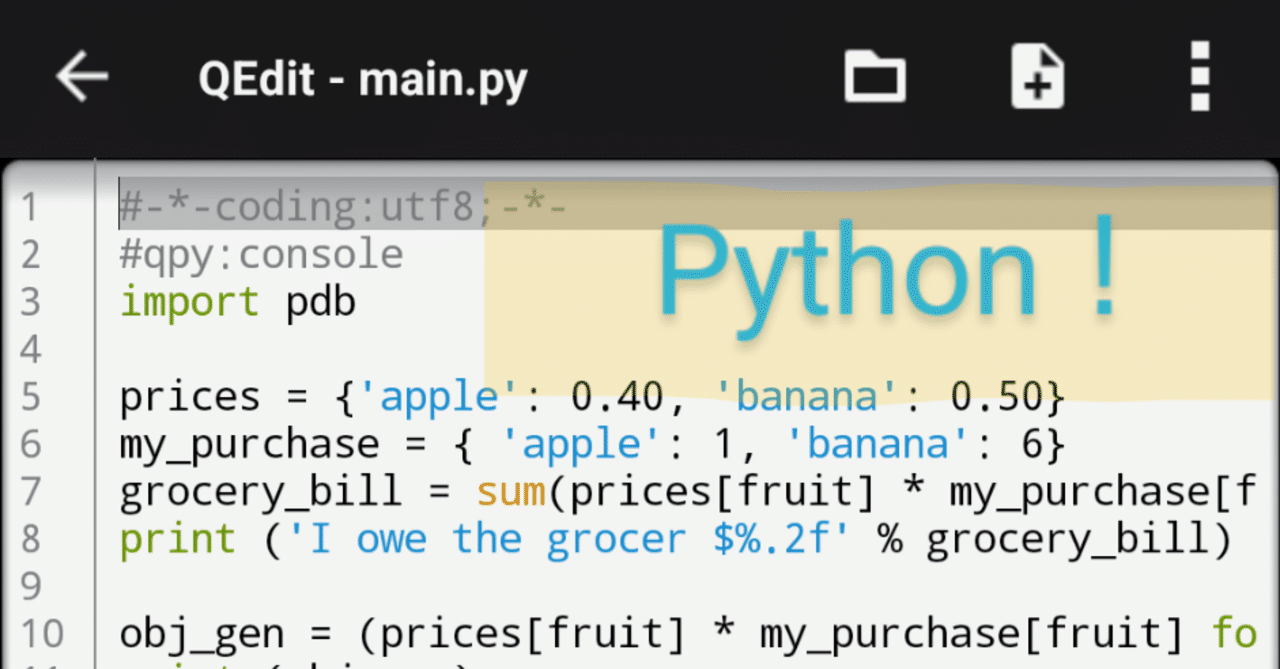Tap the #qpy:console comment line

(260, 254)
